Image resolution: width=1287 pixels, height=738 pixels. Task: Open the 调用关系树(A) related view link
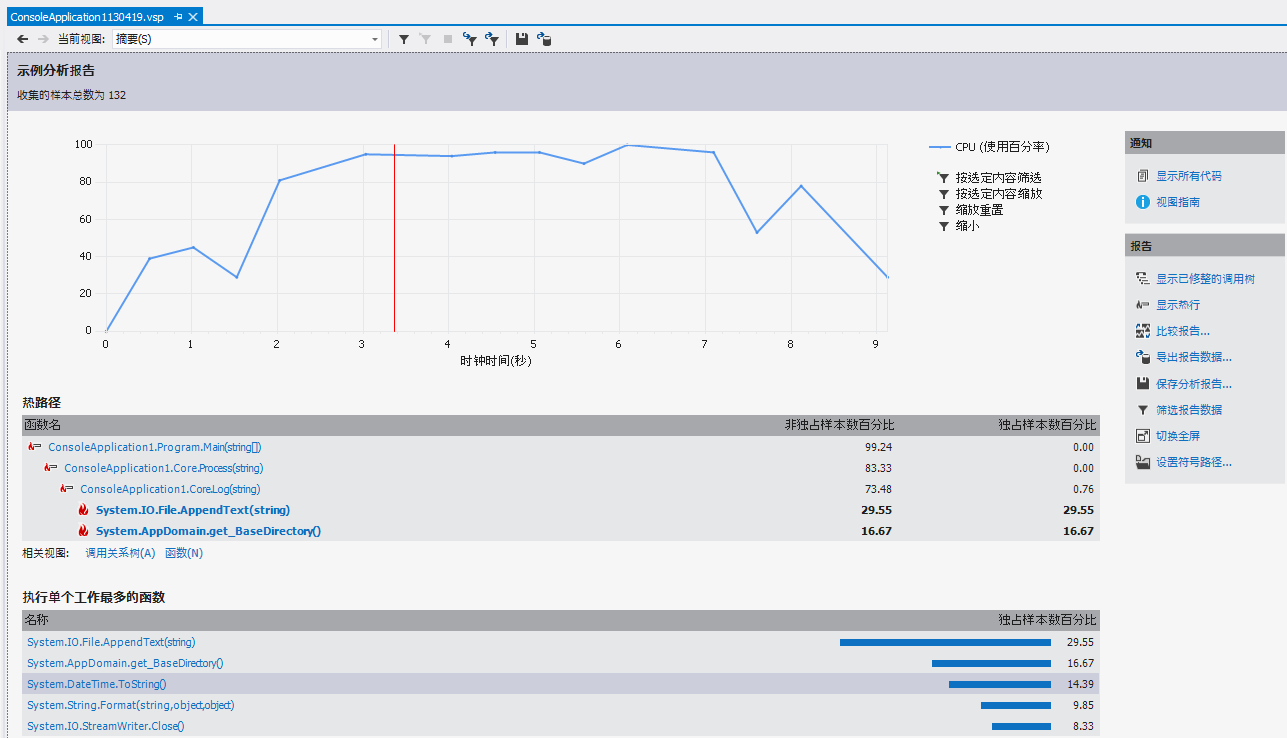pyautogui.click(x=120, y=553)
